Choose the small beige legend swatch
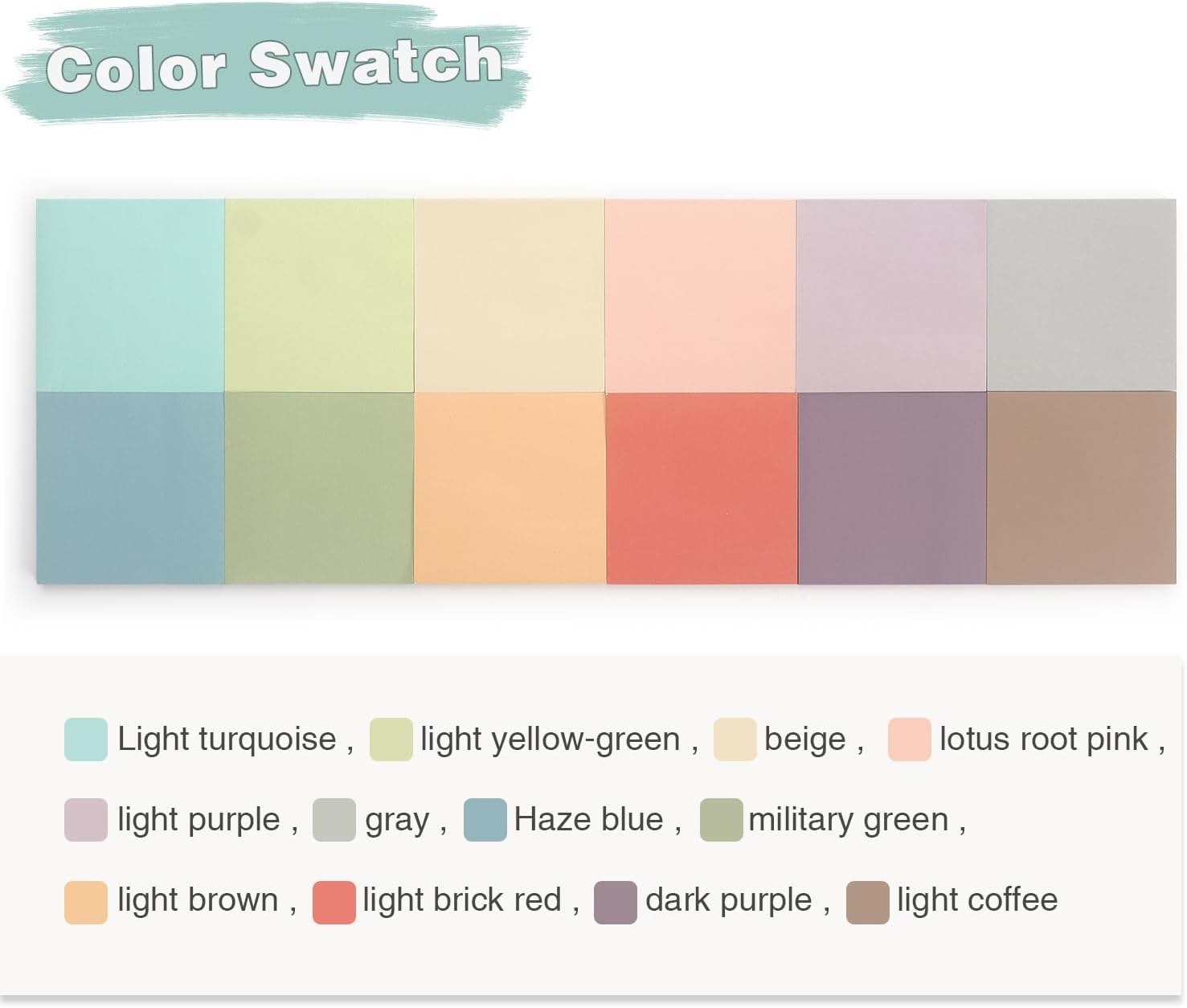 735,740
